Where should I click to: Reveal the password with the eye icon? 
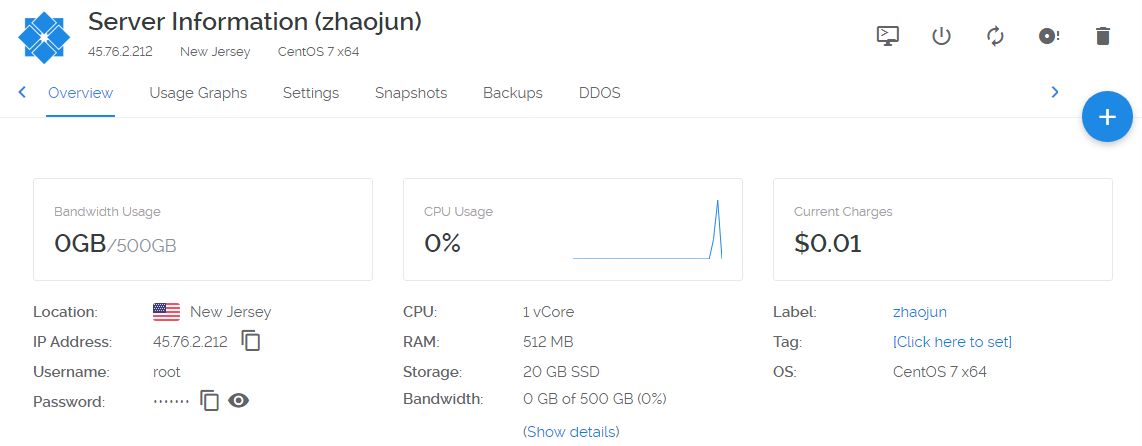238,401
